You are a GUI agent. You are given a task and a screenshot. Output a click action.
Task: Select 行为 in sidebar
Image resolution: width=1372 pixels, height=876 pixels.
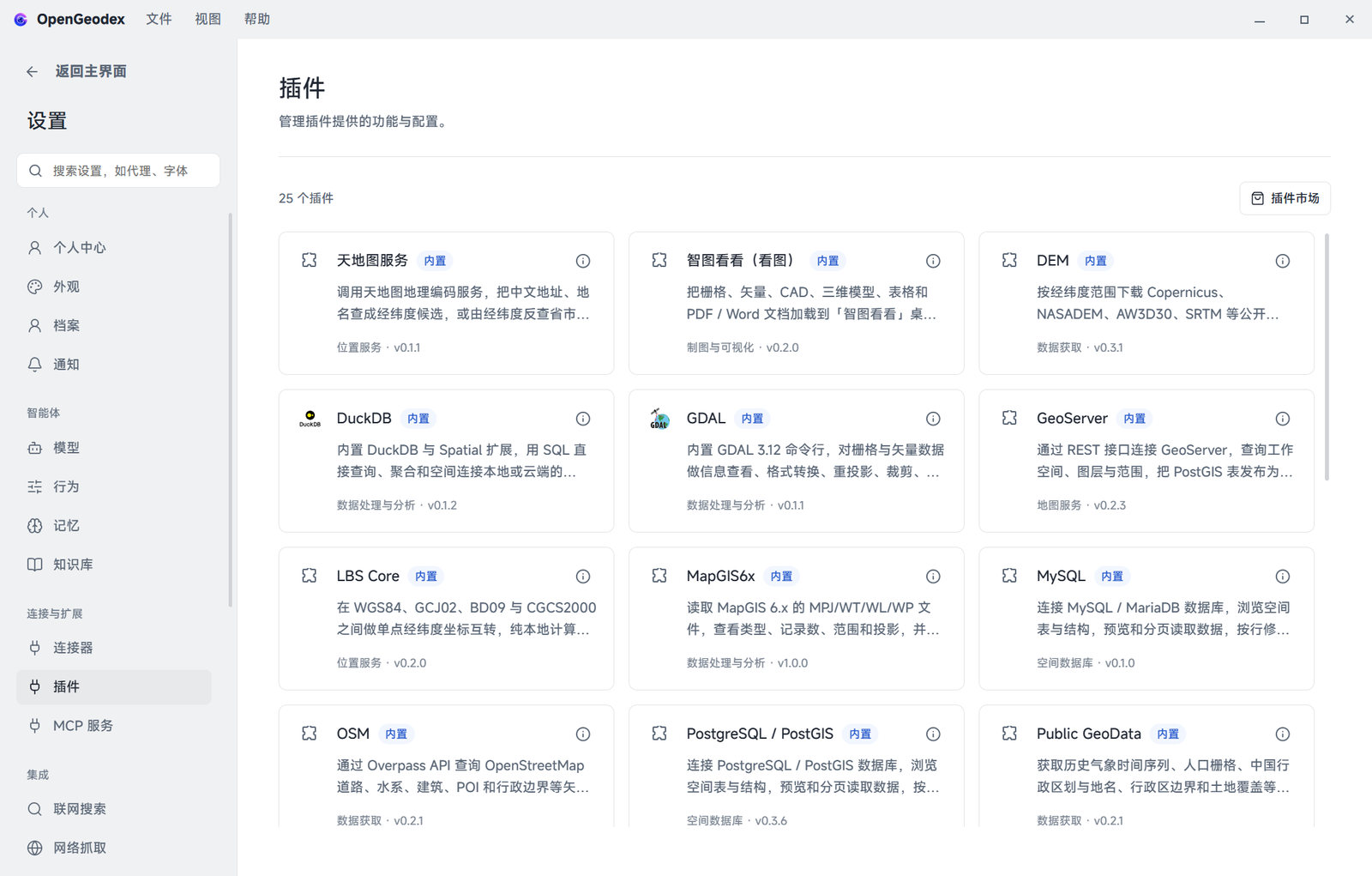(114, 486)
